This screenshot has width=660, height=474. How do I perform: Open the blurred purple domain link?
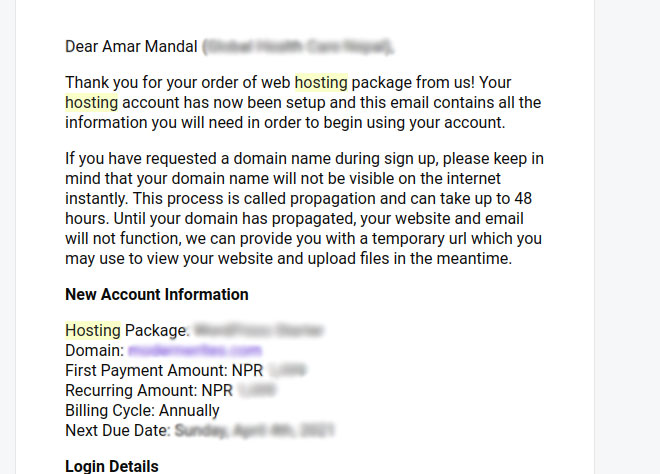pyautogui.click(x=195, y=350)
